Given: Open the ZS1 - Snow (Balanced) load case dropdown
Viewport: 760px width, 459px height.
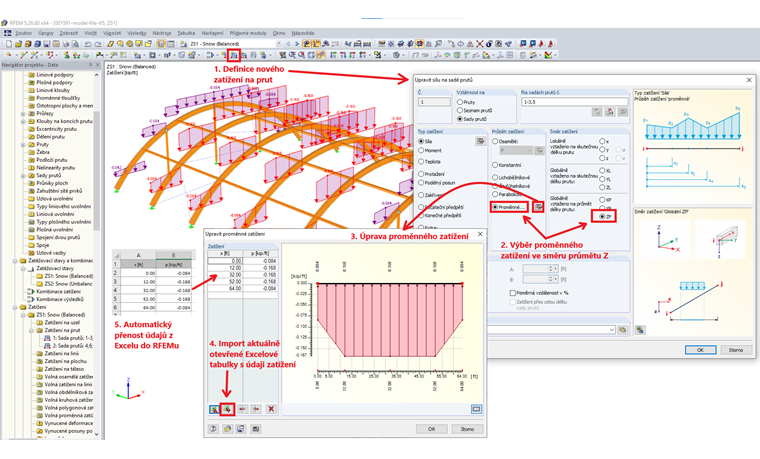Looking at the screenshot, I should click(x=279, y=44).
